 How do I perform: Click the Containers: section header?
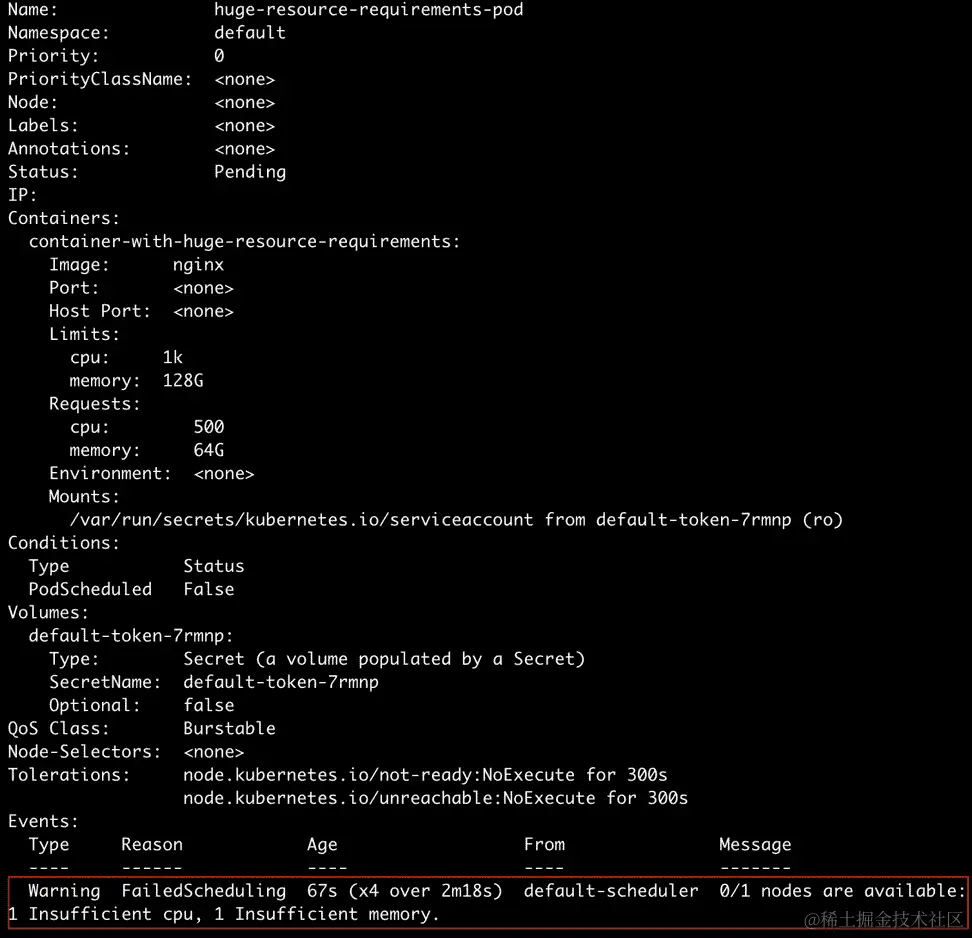tap(63, 218)
